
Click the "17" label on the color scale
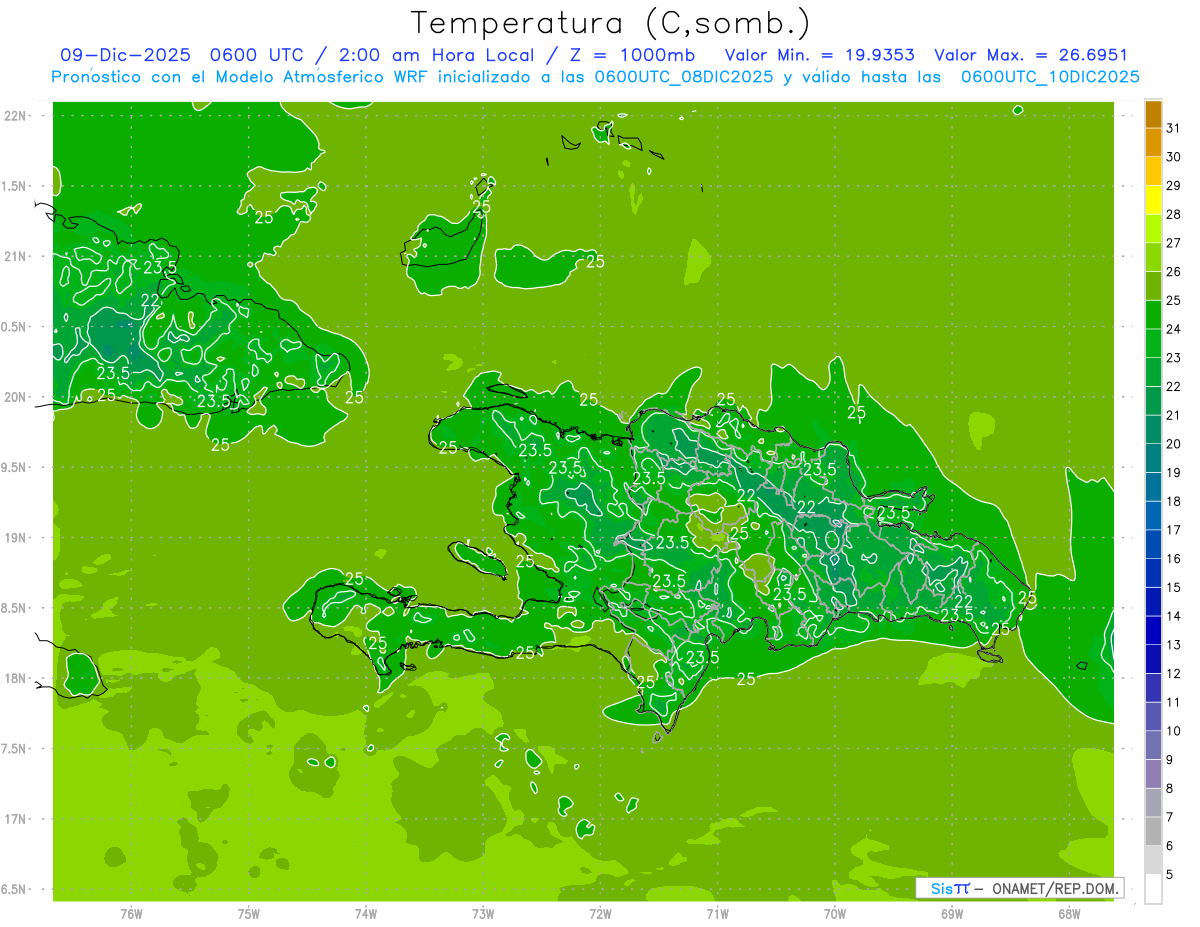pos(1173,529)
